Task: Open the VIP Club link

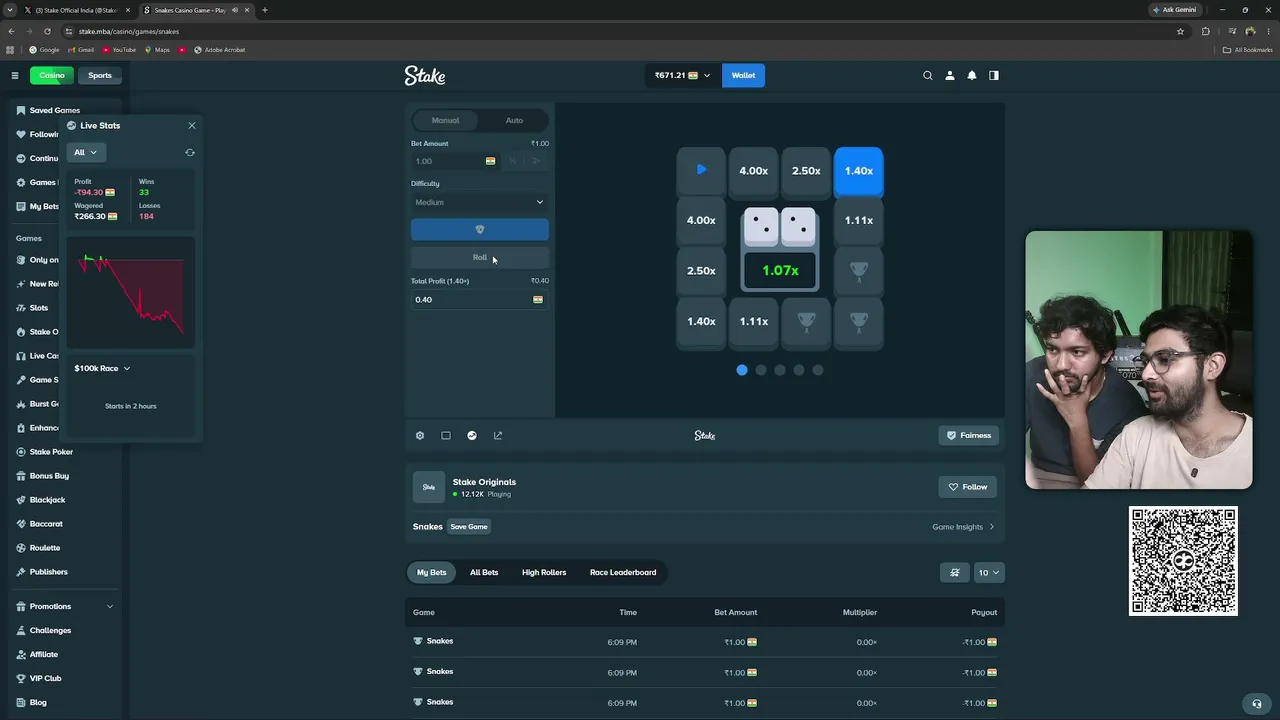Action: [x=39, y=678]
